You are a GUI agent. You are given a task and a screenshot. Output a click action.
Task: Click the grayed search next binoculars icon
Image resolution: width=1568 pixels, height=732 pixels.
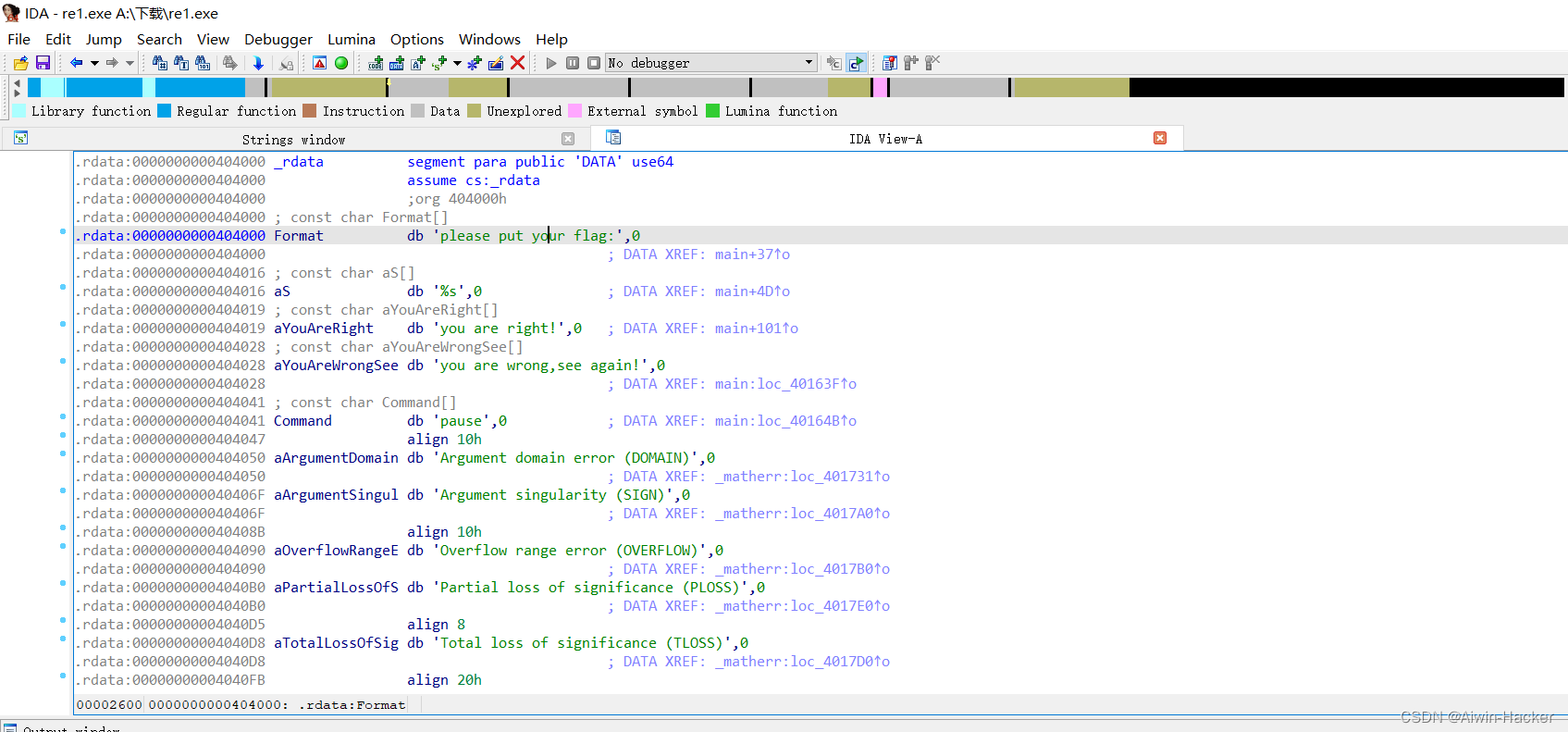tap(229, 63)
